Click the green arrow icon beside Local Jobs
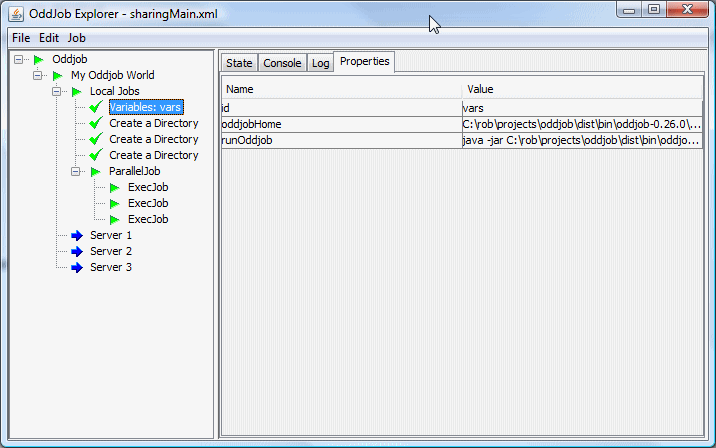Image resolution: width=716 pixels, height=448 pixels. click(x=77, y=92)
